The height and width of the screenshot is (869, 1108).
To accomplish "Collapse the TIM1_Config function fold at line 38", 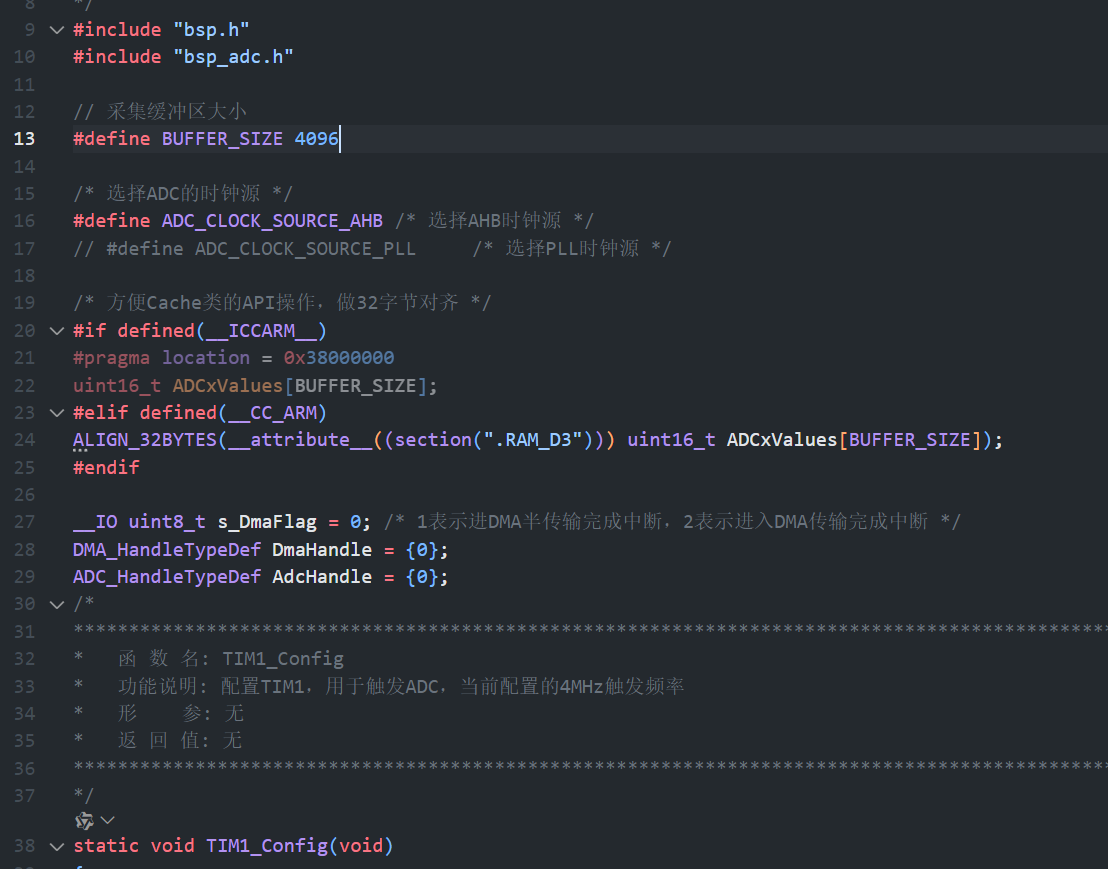I will pyautogui.click(x=57, y=846).
